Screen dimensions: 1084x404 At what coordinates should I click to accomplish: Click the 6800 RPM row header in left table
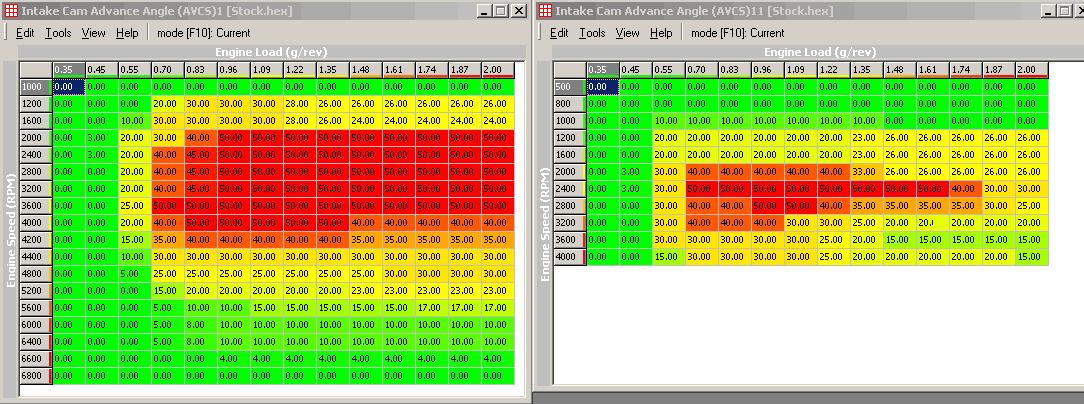coord(32,375)
